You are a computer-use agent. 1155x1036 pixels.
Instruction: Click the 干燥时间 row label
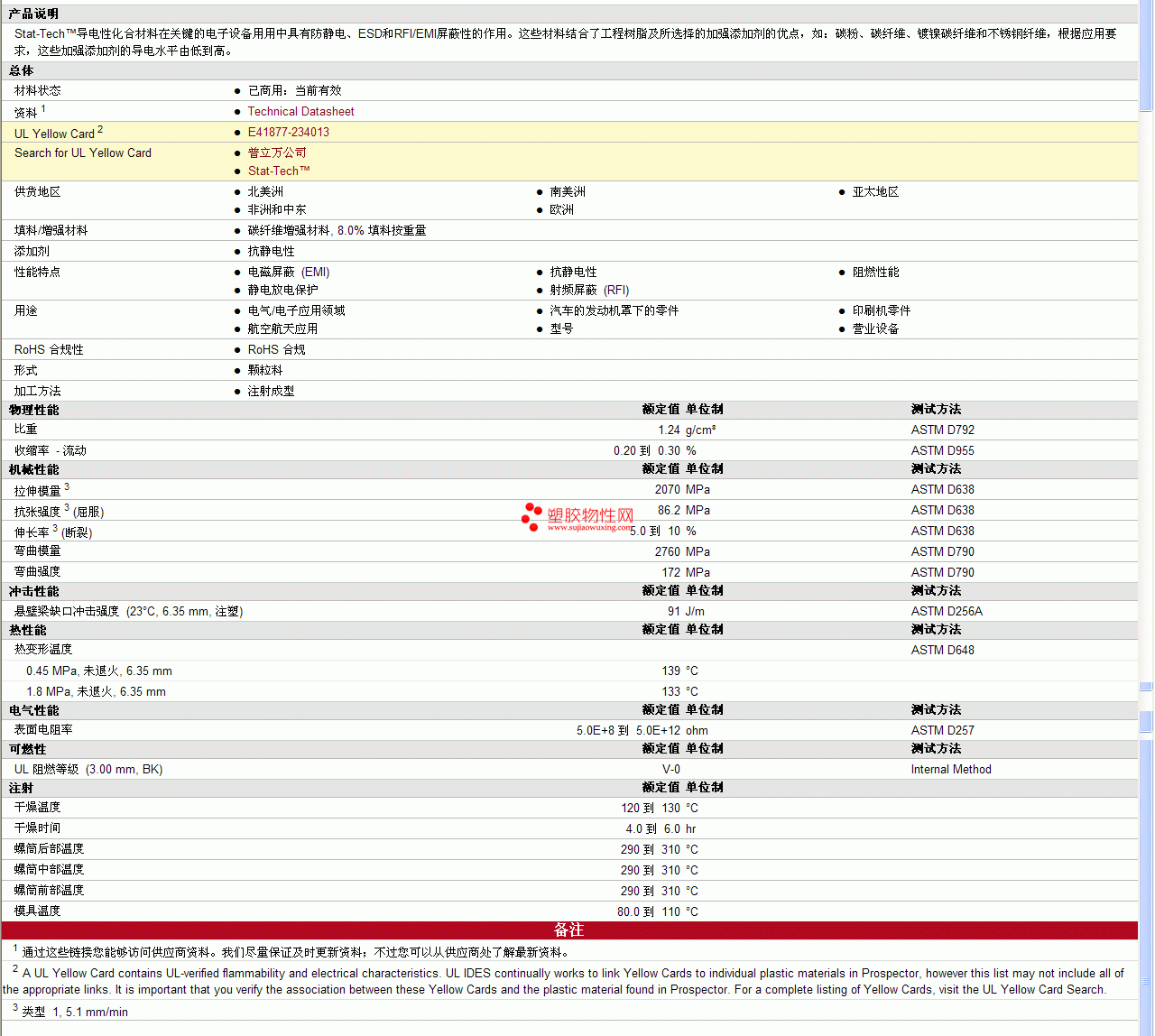click(38, 828)
